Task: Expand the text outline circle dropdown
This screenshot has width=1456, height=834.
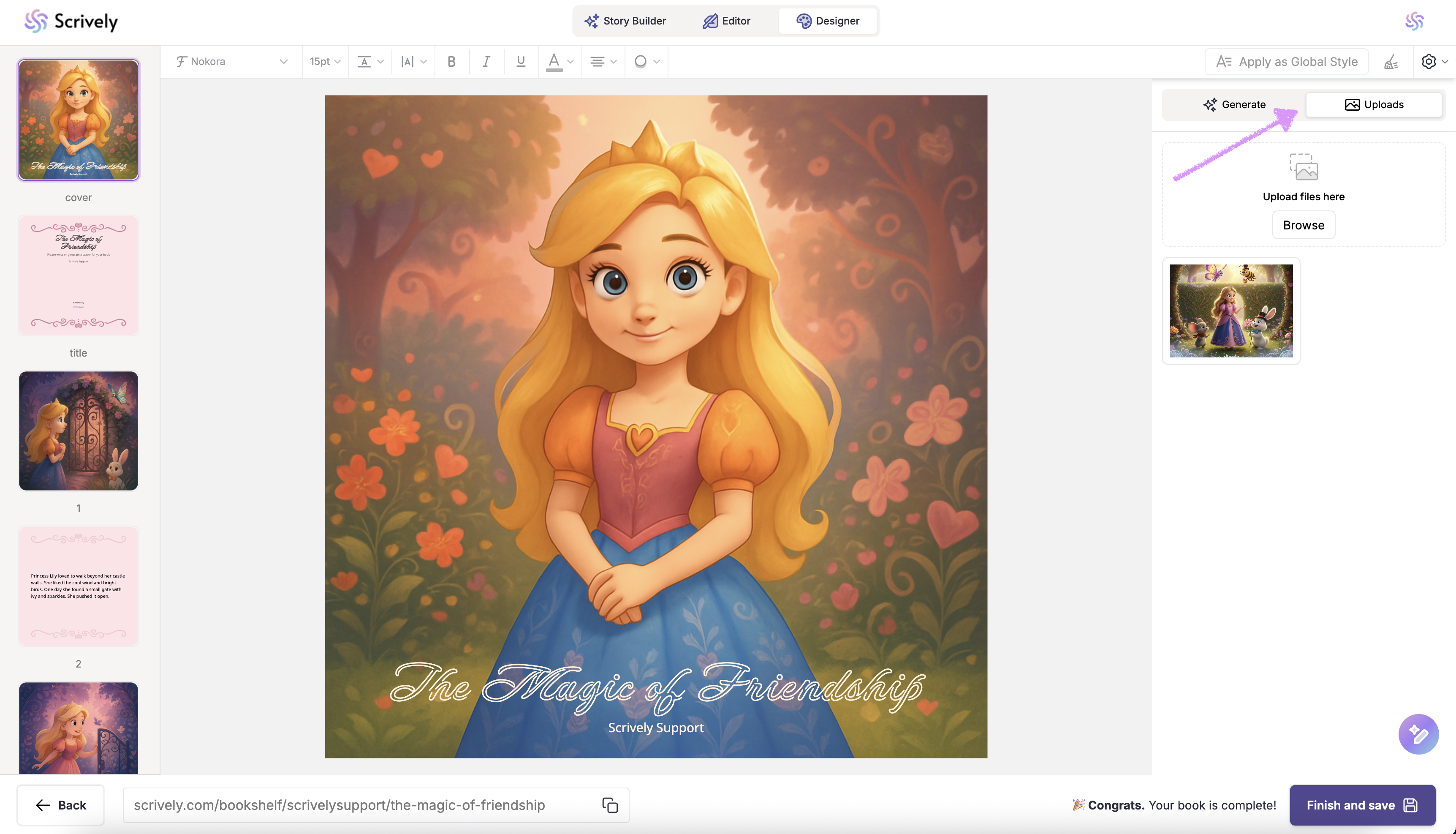Action: 646,61
